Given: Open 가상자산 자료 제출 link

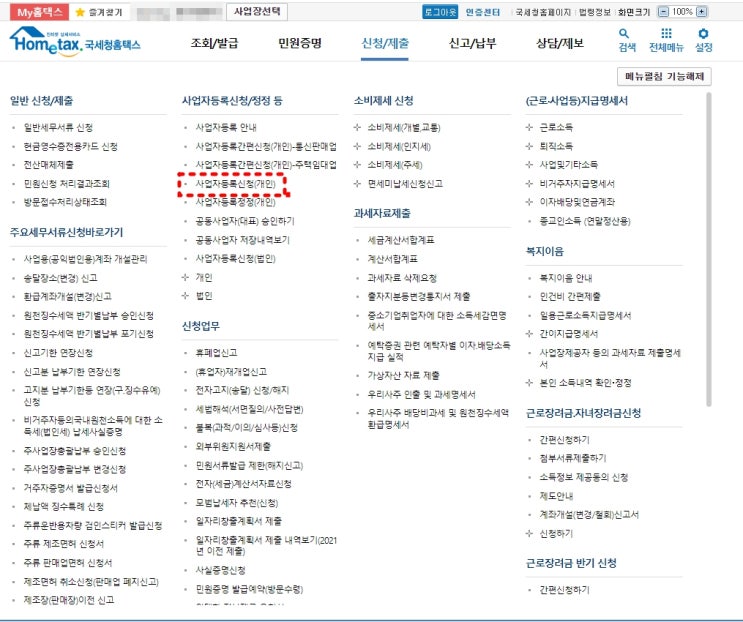Looking at the screenshot, I should (x=404, y=376).
